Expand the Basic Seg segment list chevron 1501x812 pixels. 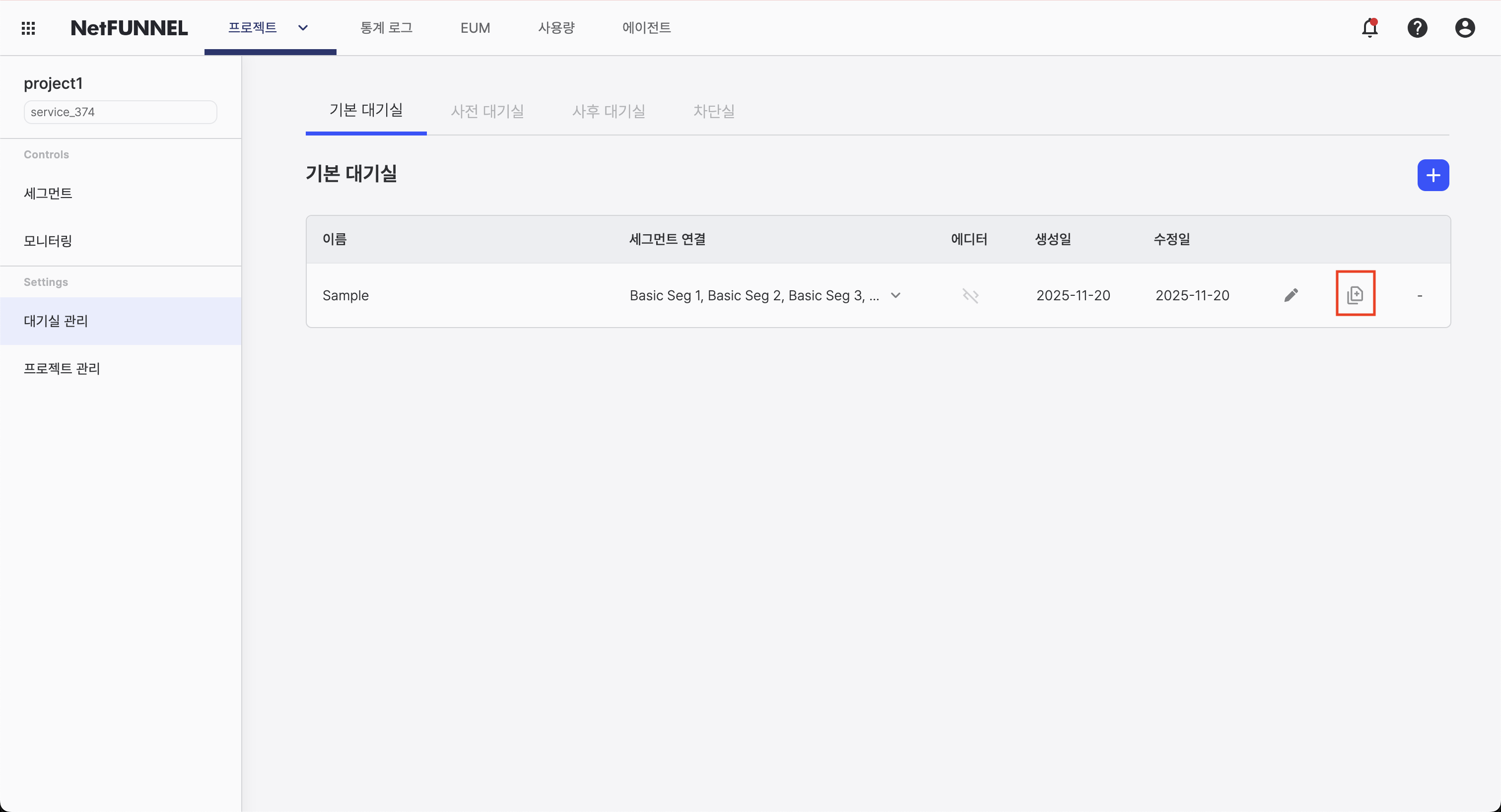tap(895, 295)
